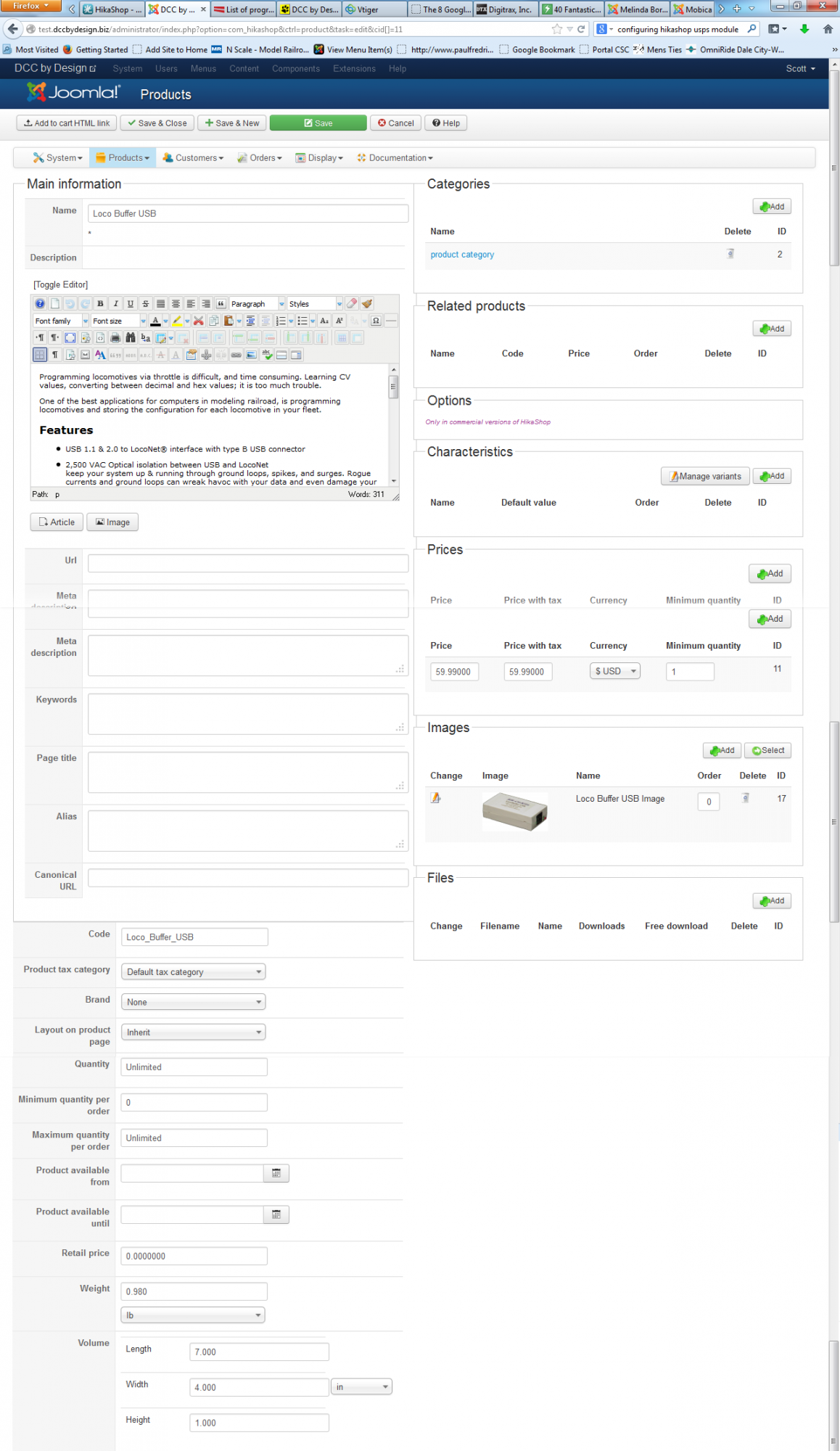Insert blockquote using the quote icon
Viewport: 840px width, 1451px height.
(x=221, y=304)
